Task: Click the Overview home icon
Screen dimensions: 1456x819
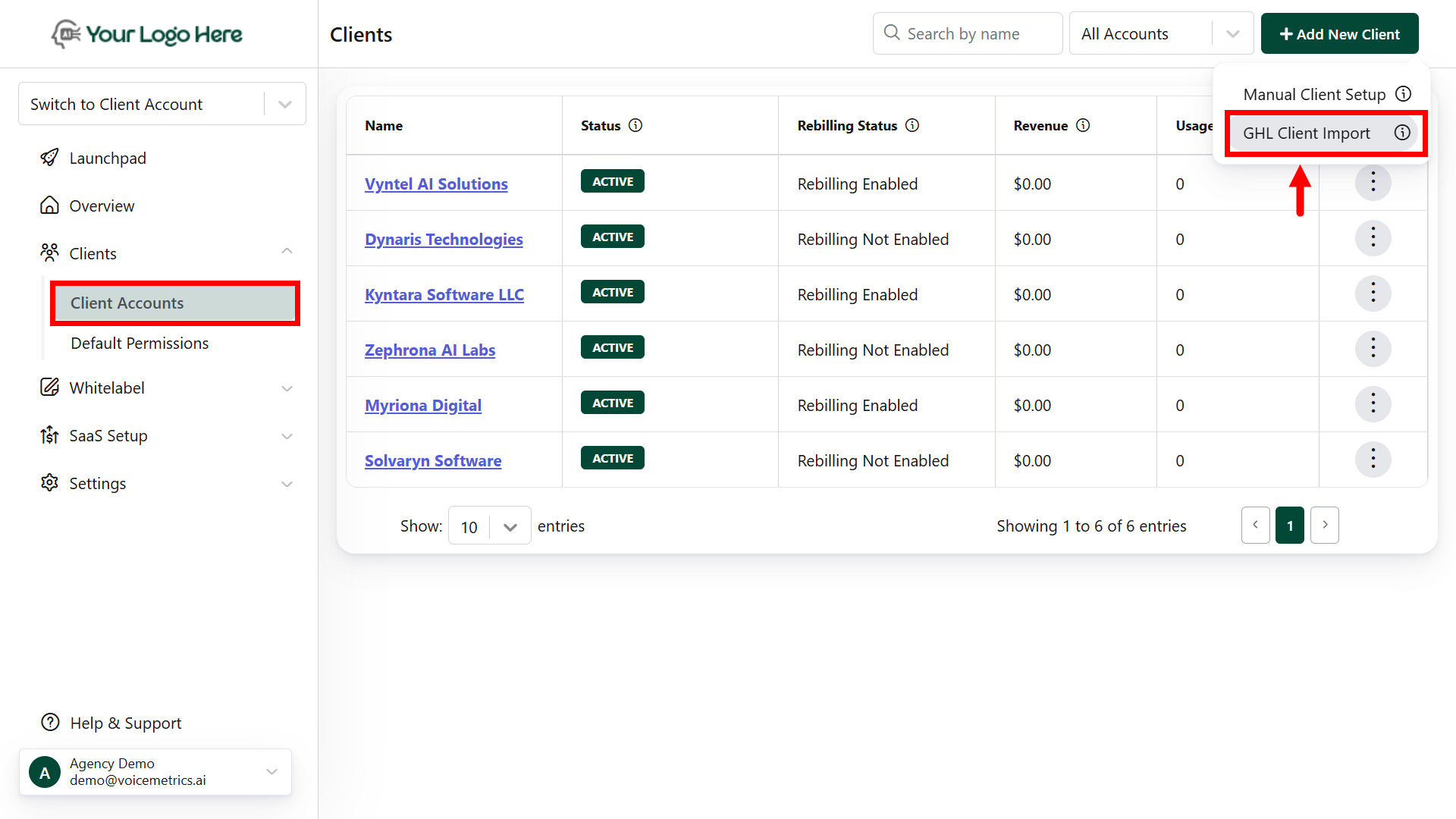Action: click(49, 206)
